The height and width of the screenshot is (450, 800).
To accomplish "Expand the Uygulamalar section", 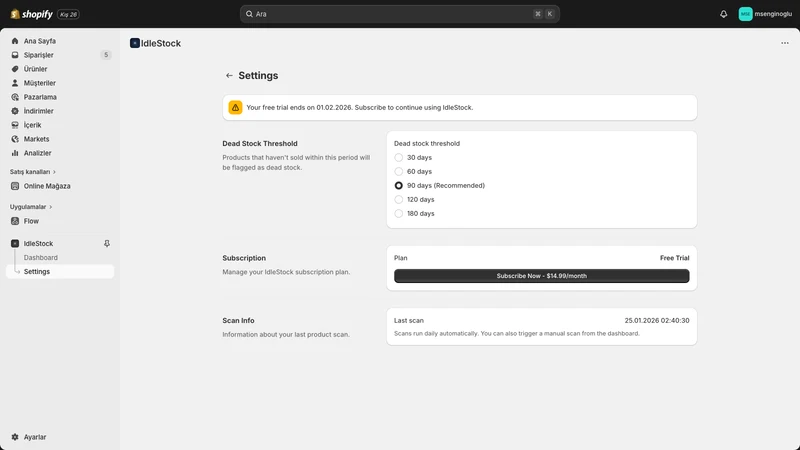I will (x=31, y=207).
